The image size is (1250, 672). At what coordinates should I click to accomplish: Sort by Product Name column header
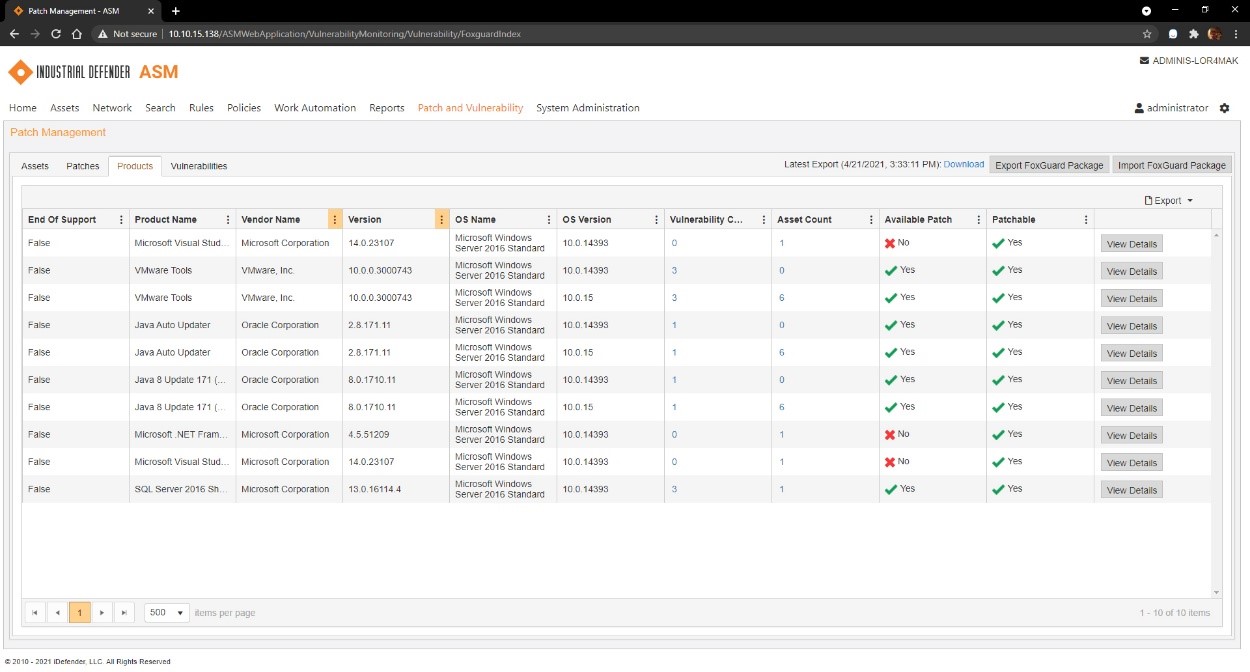[166, 220]
